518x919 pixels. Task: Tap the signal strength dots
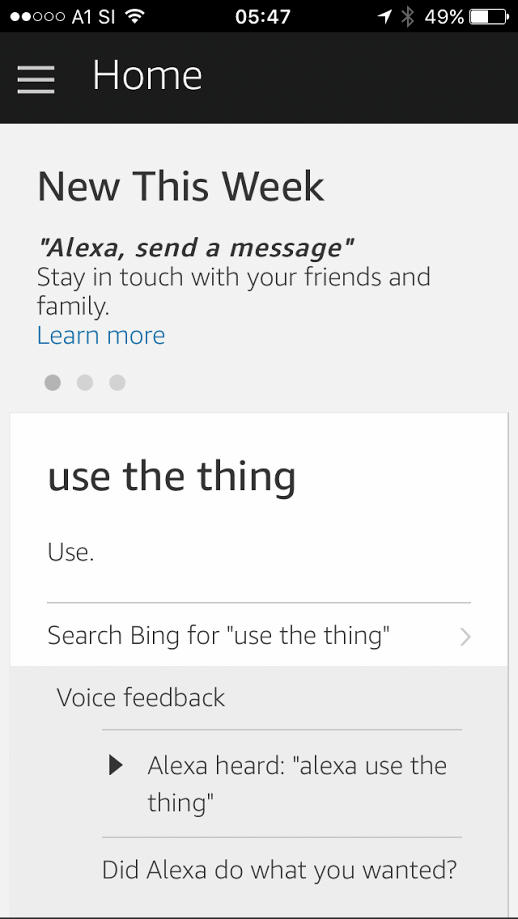coord(37,16)
